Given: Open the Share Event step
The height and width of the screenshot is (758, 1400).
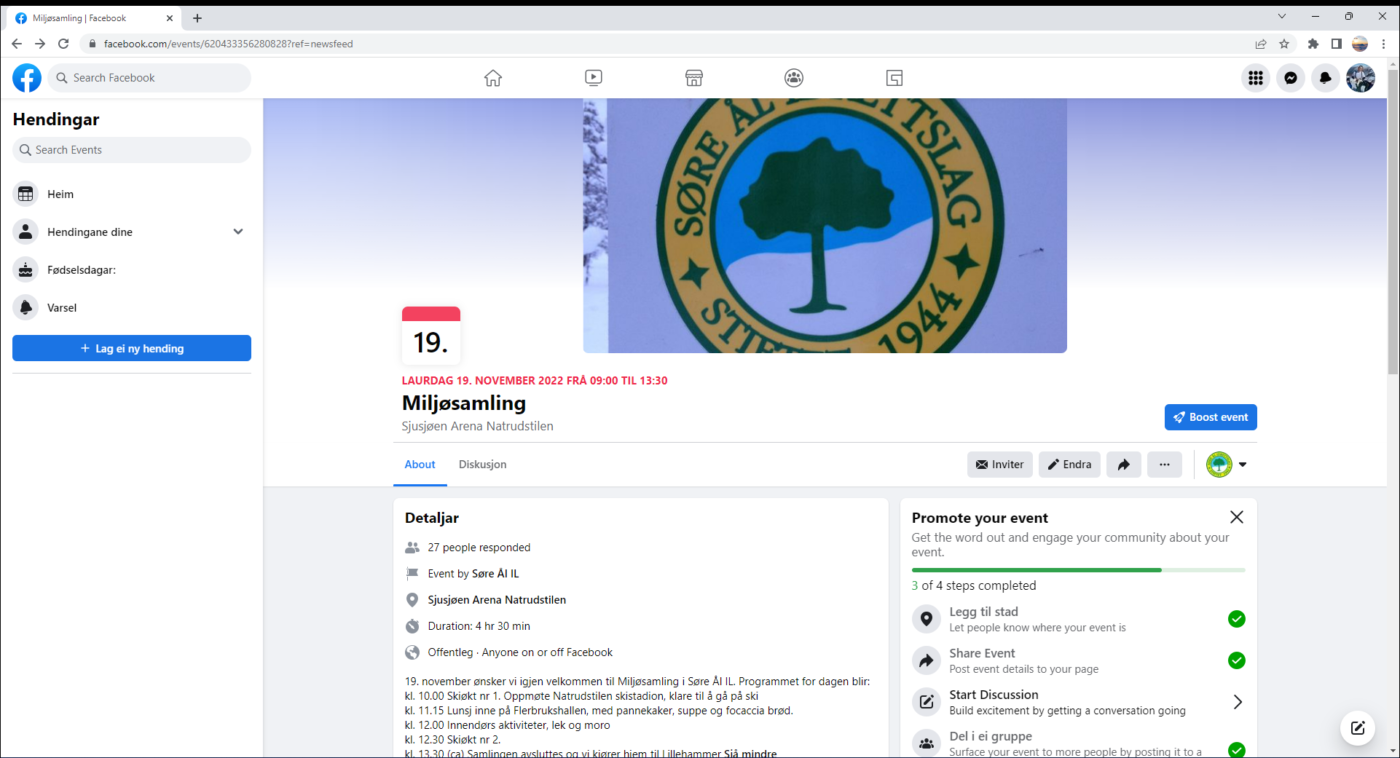Looking at the screenshot, I should pyautogui.click(x=1078, y=660).
